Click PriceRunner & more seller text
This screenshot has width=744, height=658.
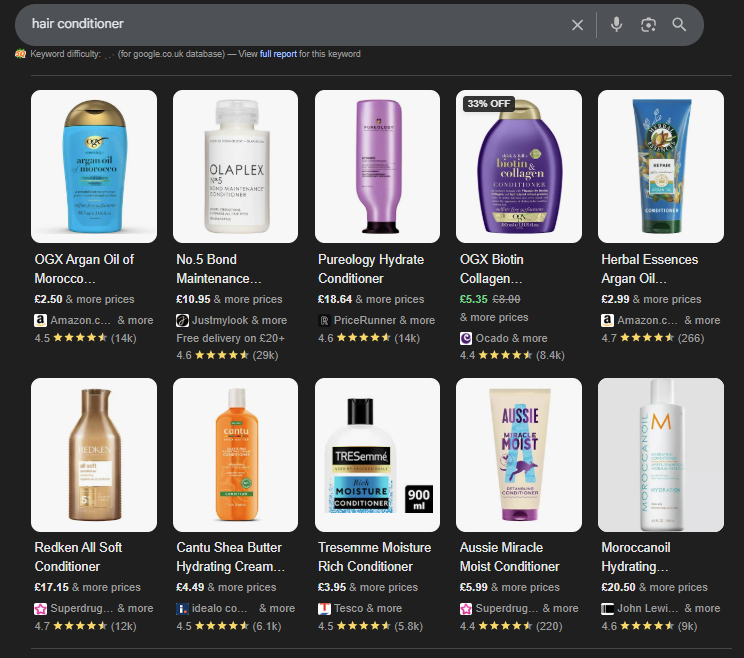(384, 320)
